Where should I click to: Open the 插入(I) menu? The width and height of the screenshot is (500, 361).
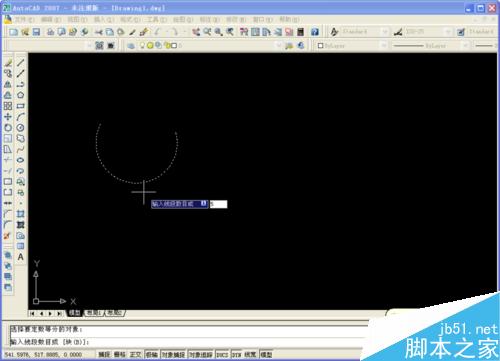pos(104,20)
